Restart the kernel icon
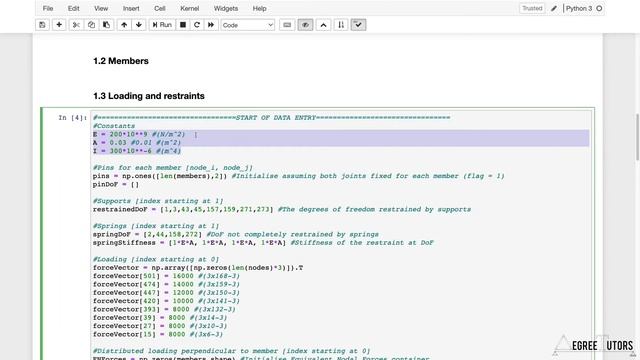 [x=197, y=25]
